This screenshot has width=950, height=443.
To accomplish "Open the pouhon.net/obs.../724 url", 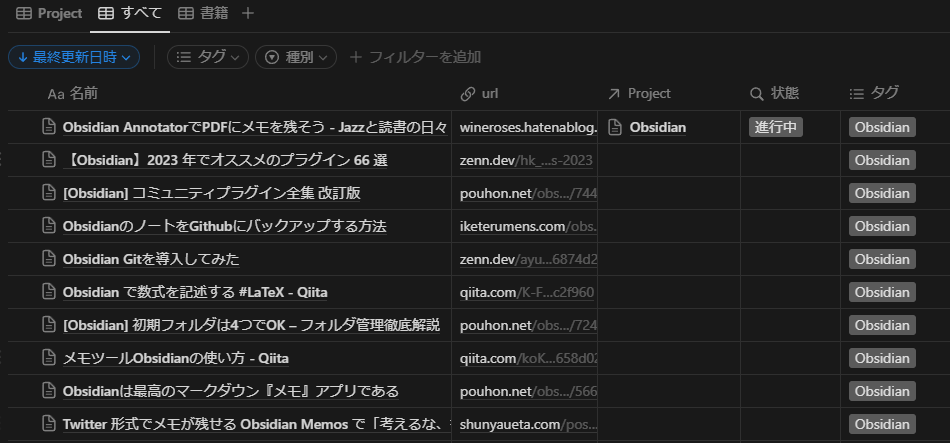I will click(528, 325).
